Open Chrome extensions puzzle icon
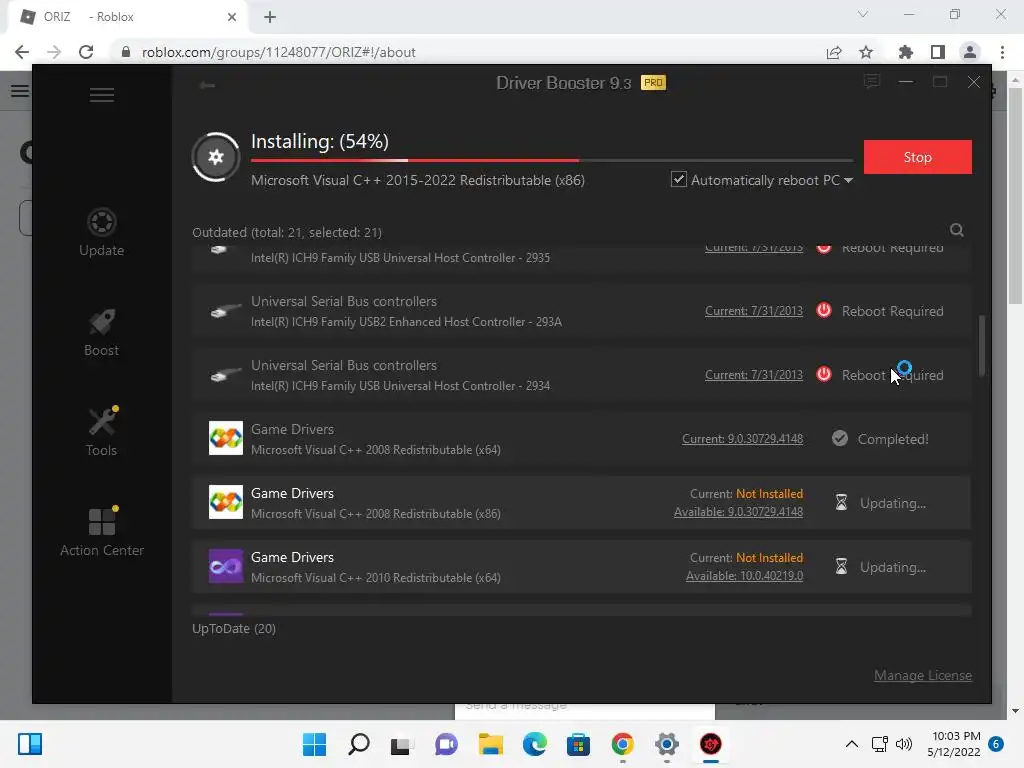Screen dimensions: 1024x768 coord(905,52)
